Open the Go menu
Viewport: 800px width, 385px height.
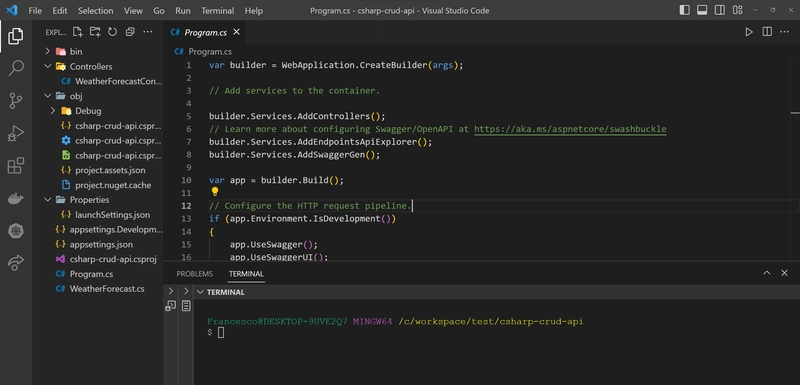[159, 10]
